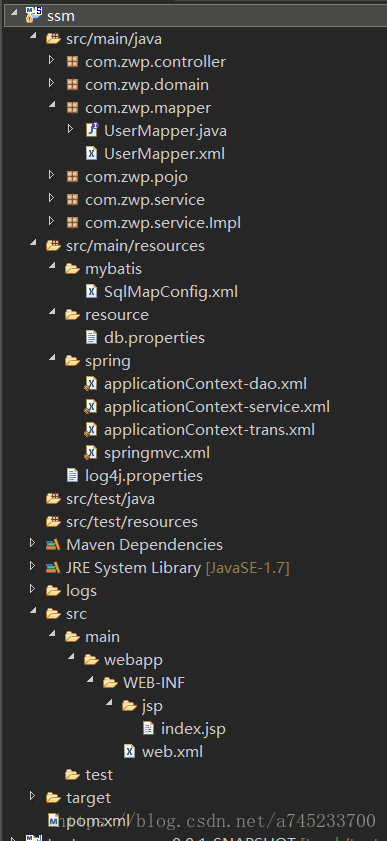Image resolution: width=387 pixels, height=841 pixels.
Task: Select the src/test/java label
Action: [110, 499]
